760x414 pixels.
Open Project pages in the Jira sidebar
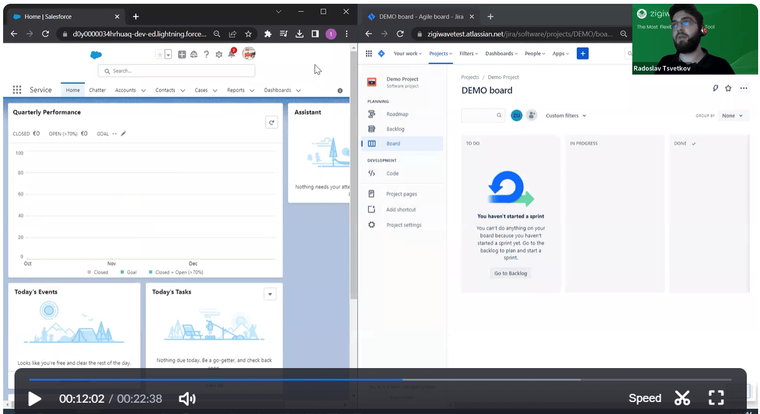402,194
